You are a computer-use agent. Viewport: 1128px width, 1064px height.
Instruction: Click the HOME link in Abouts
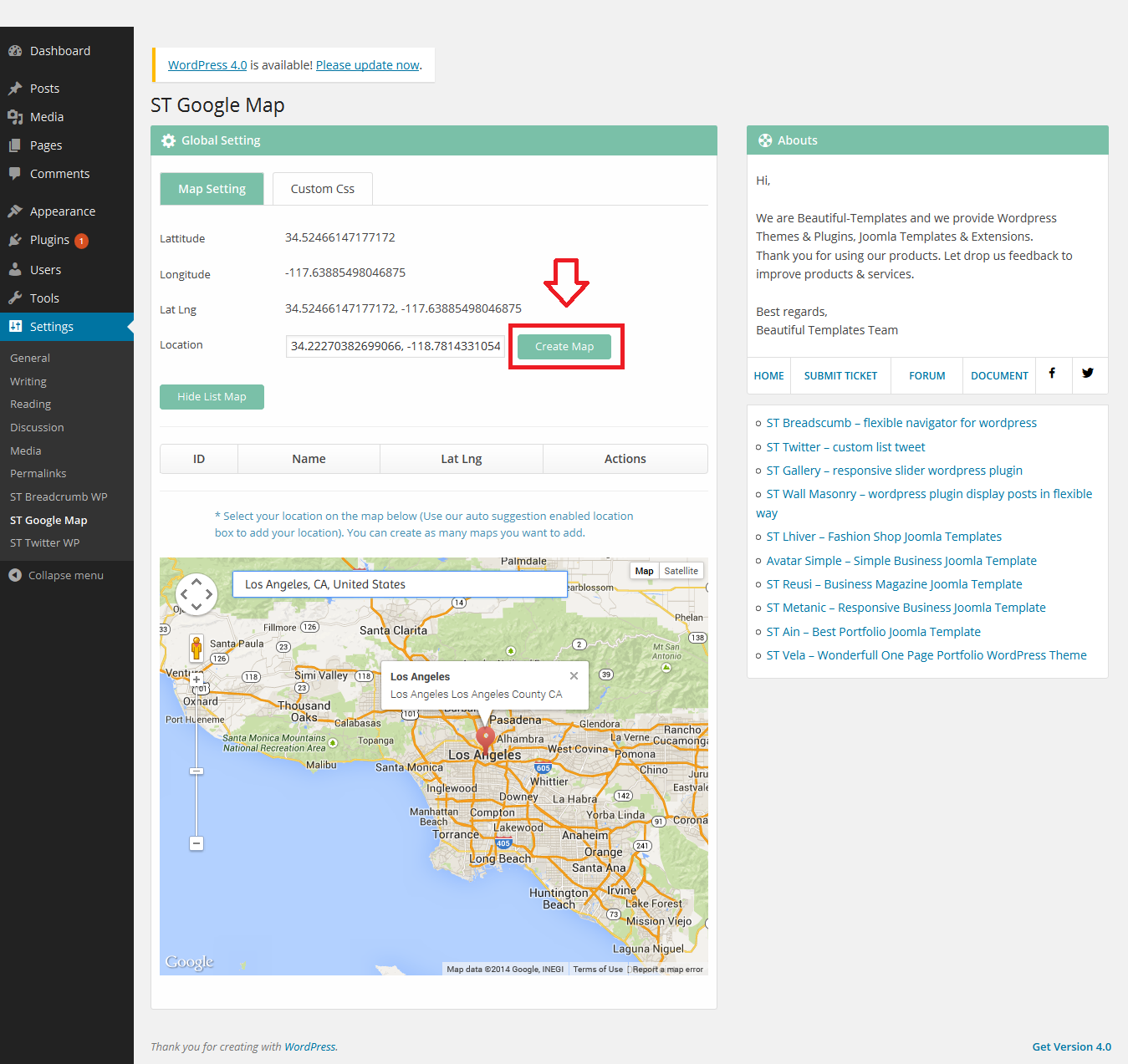769,376
